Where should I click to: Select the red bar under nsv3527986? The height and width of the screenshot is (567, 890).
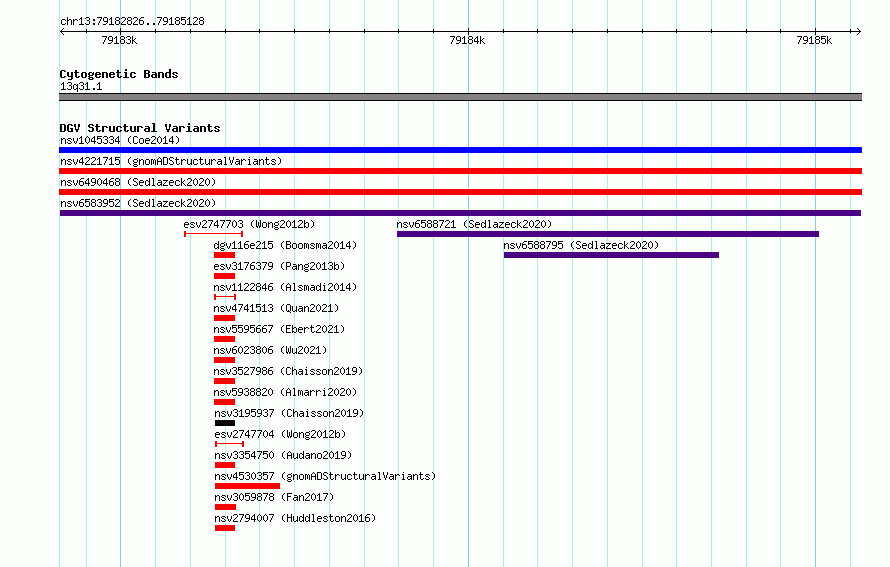point(224,381)
